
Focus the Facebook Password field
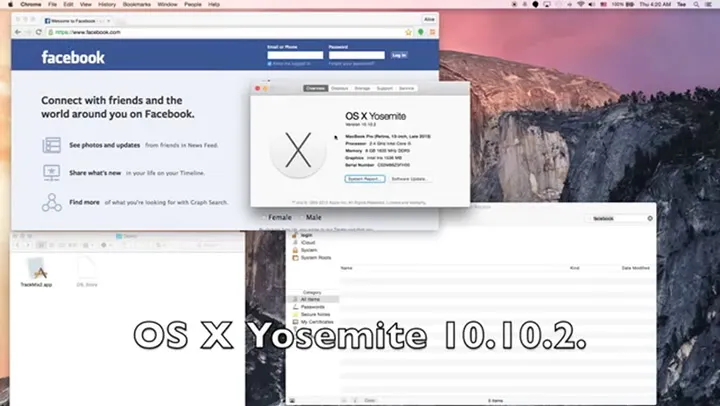pyautogui.click(x=357, y=55)
